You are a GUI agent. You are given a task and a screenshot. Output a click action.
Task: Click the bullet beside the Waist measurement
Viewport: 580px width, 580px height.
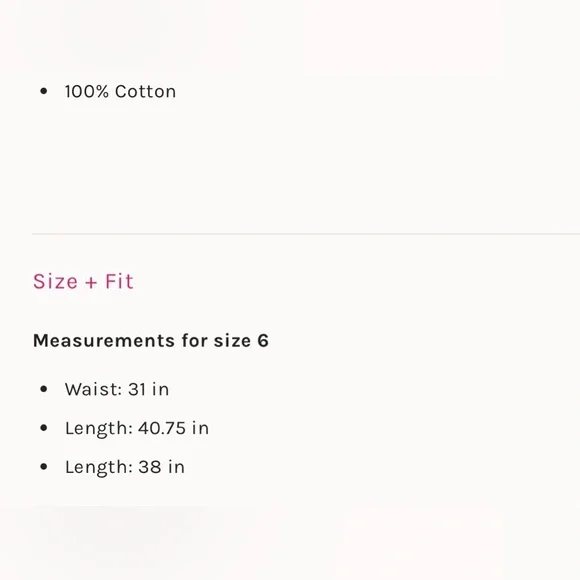(x=44, y=389)
